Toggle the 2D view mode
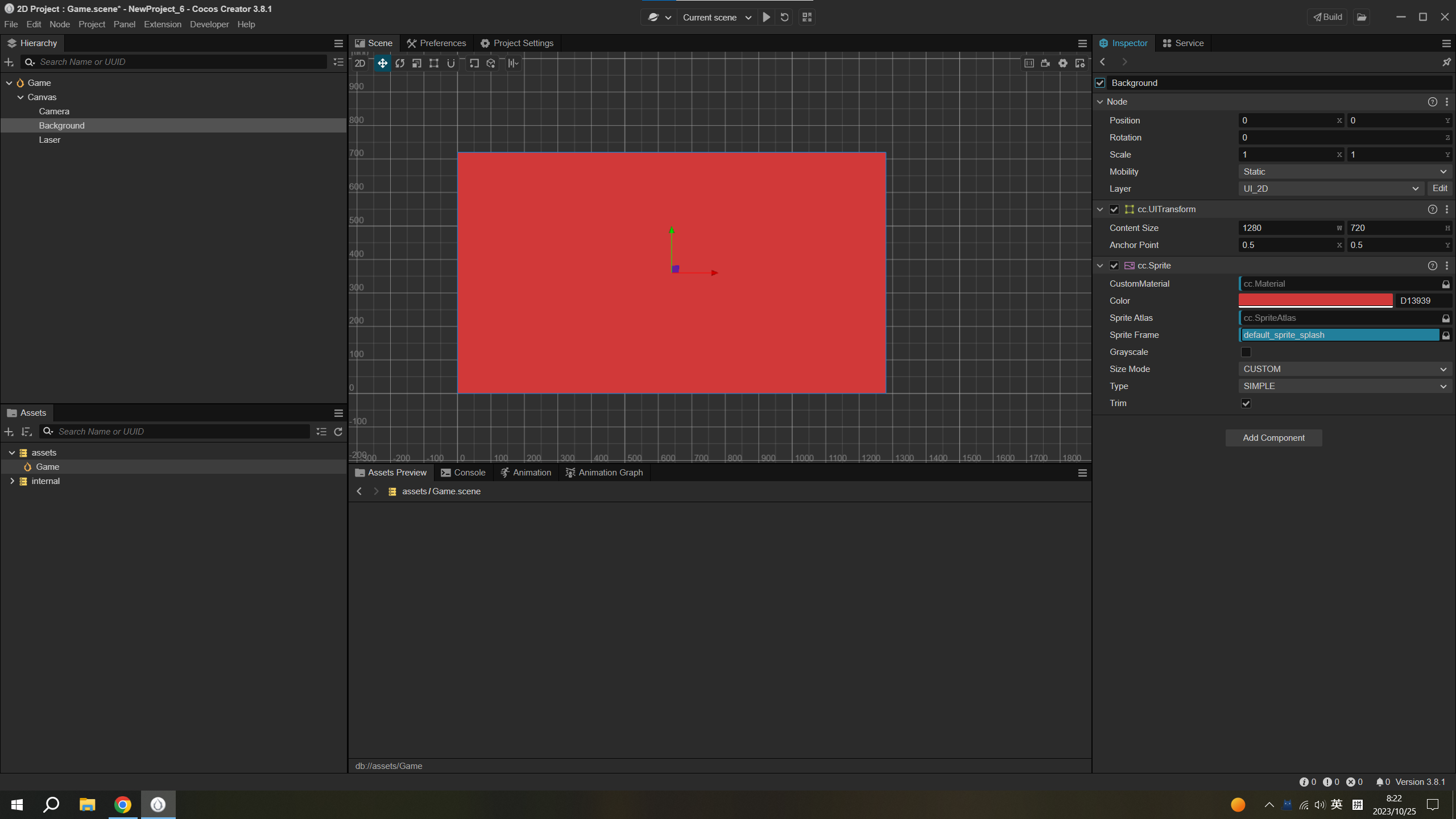Screen dimensions: 1456x819 coord(359,63)
